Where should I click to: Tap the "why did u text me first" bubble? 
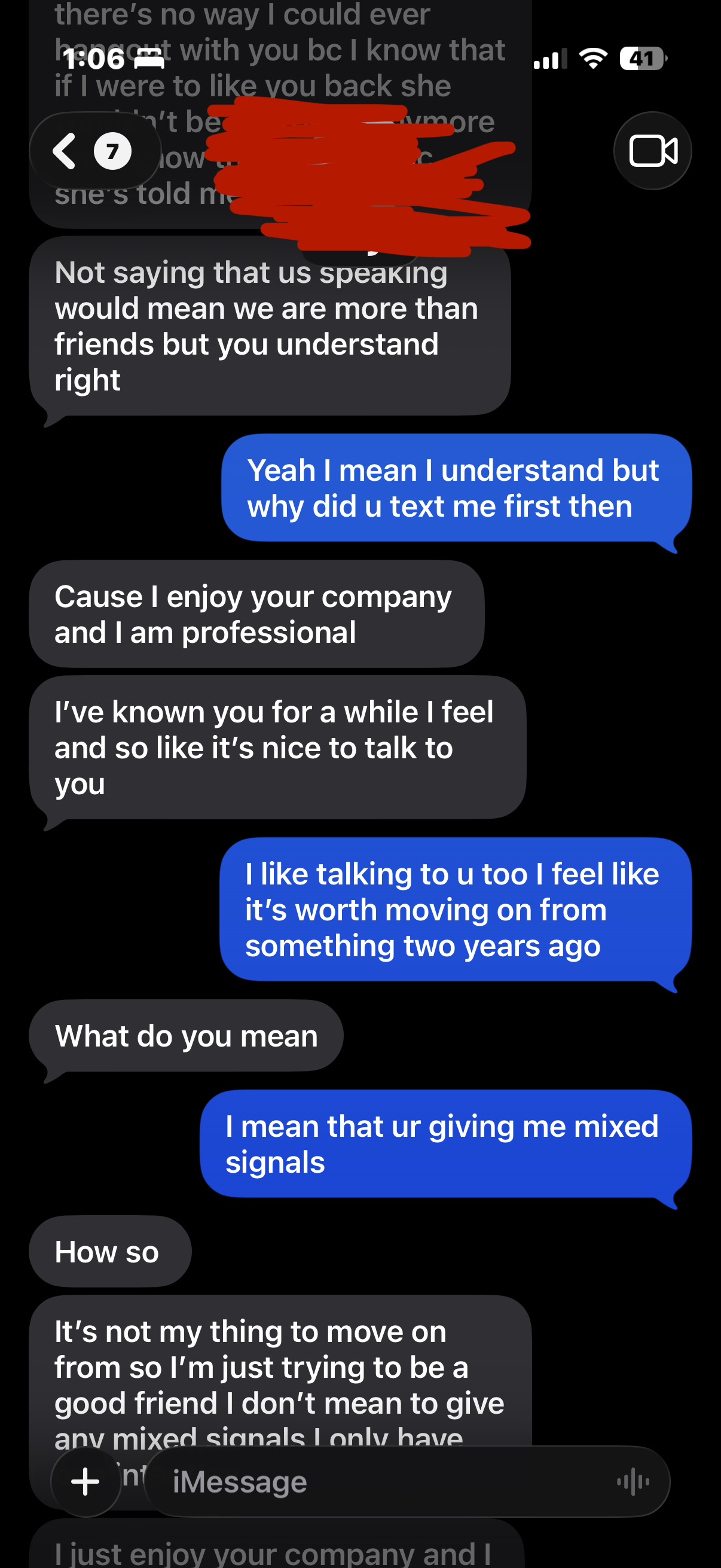click(456, 488)
